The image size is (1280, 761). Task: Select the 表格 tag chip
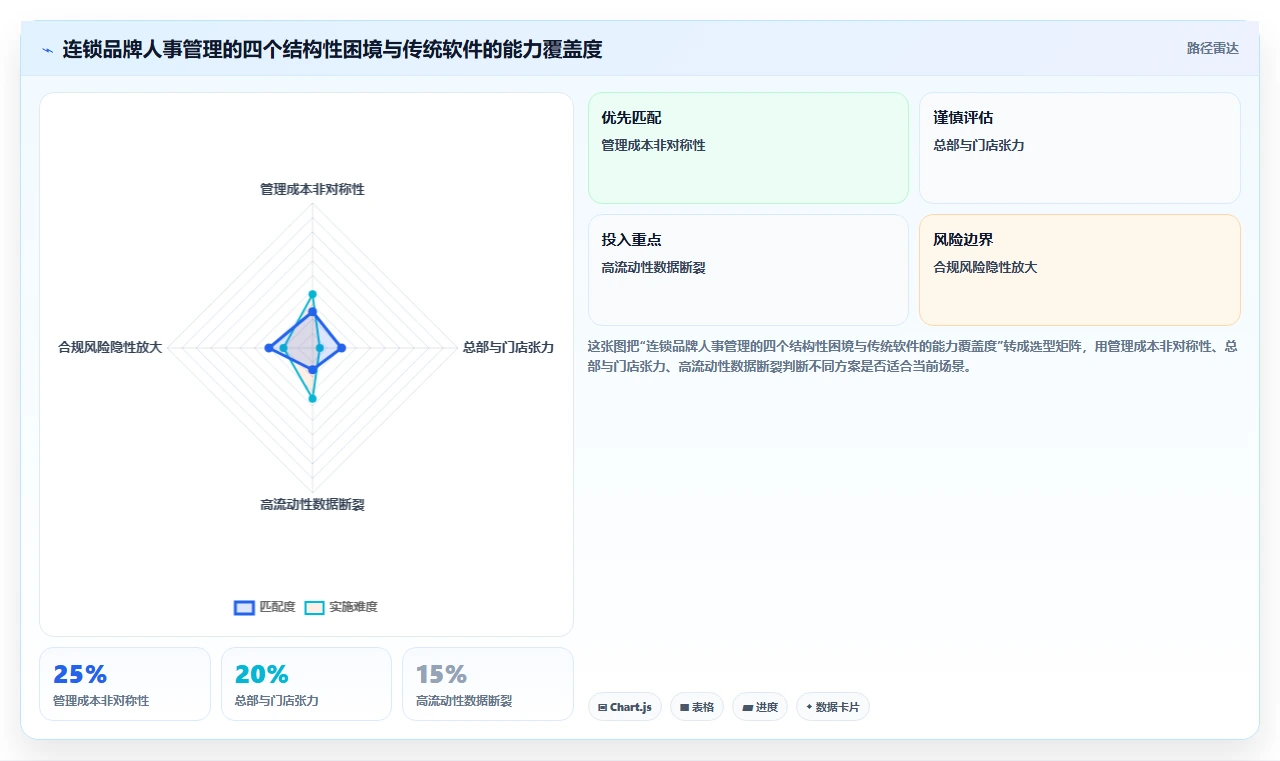(x=697, y=707)
